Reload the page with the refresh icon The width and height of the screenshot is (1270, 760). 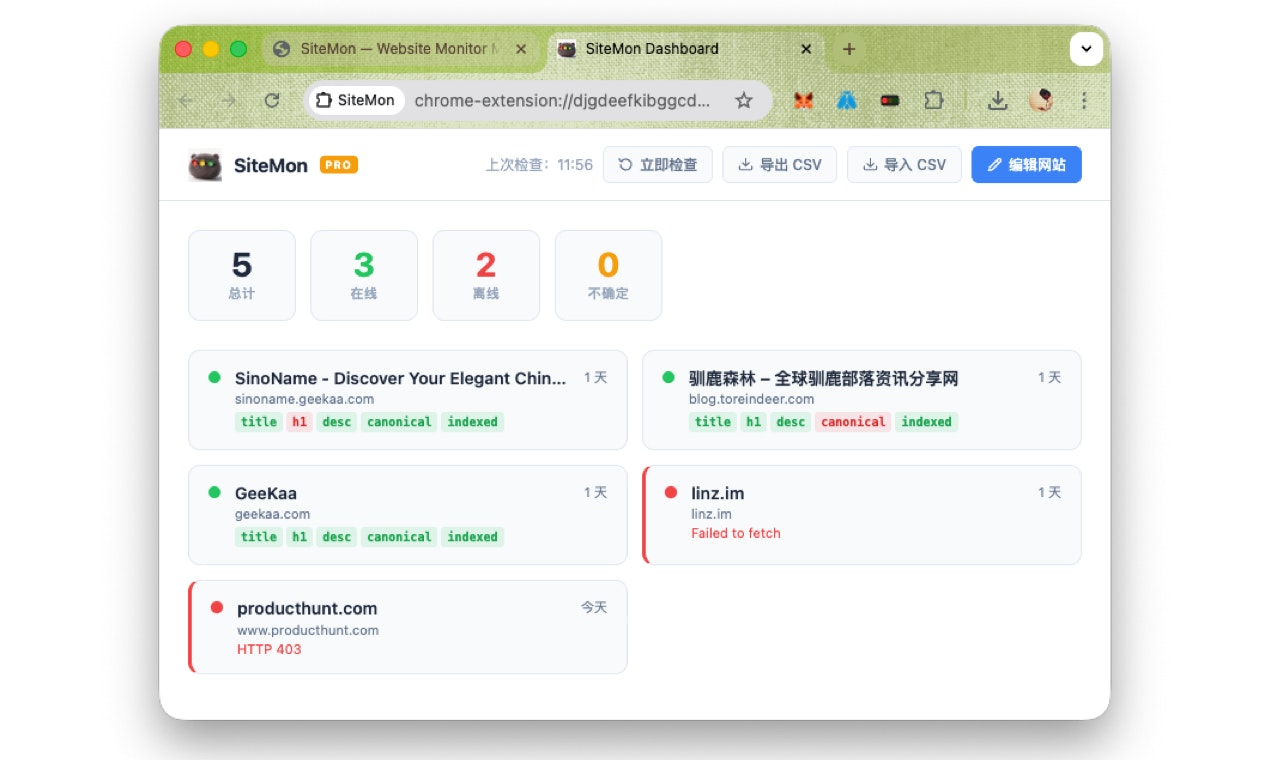(272, 101)
